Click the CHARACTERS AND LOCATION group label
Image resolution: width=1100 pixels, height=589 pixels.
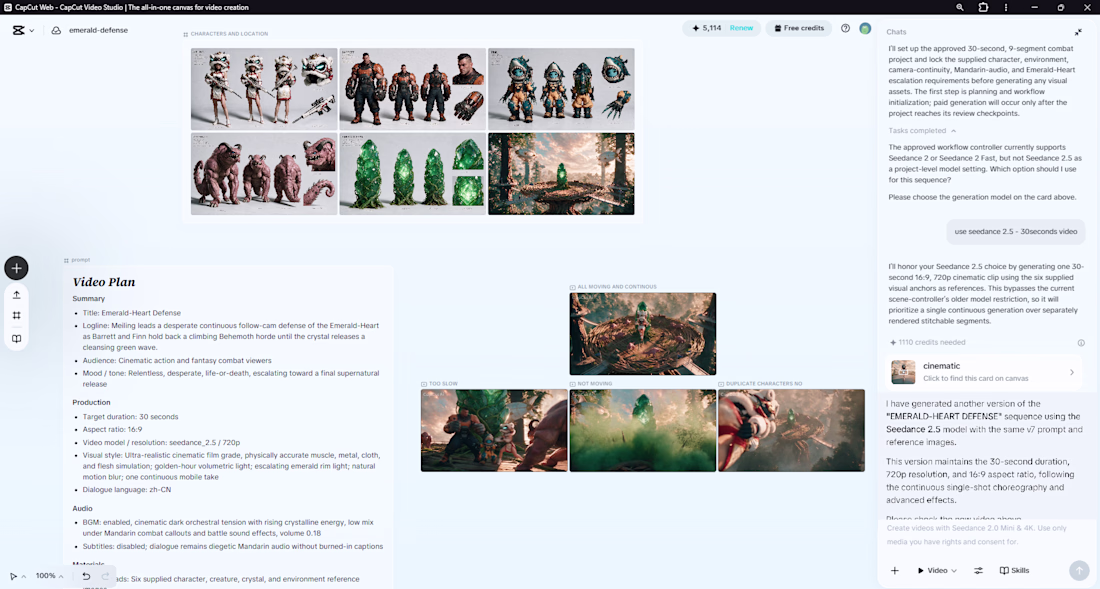point(229,34)
